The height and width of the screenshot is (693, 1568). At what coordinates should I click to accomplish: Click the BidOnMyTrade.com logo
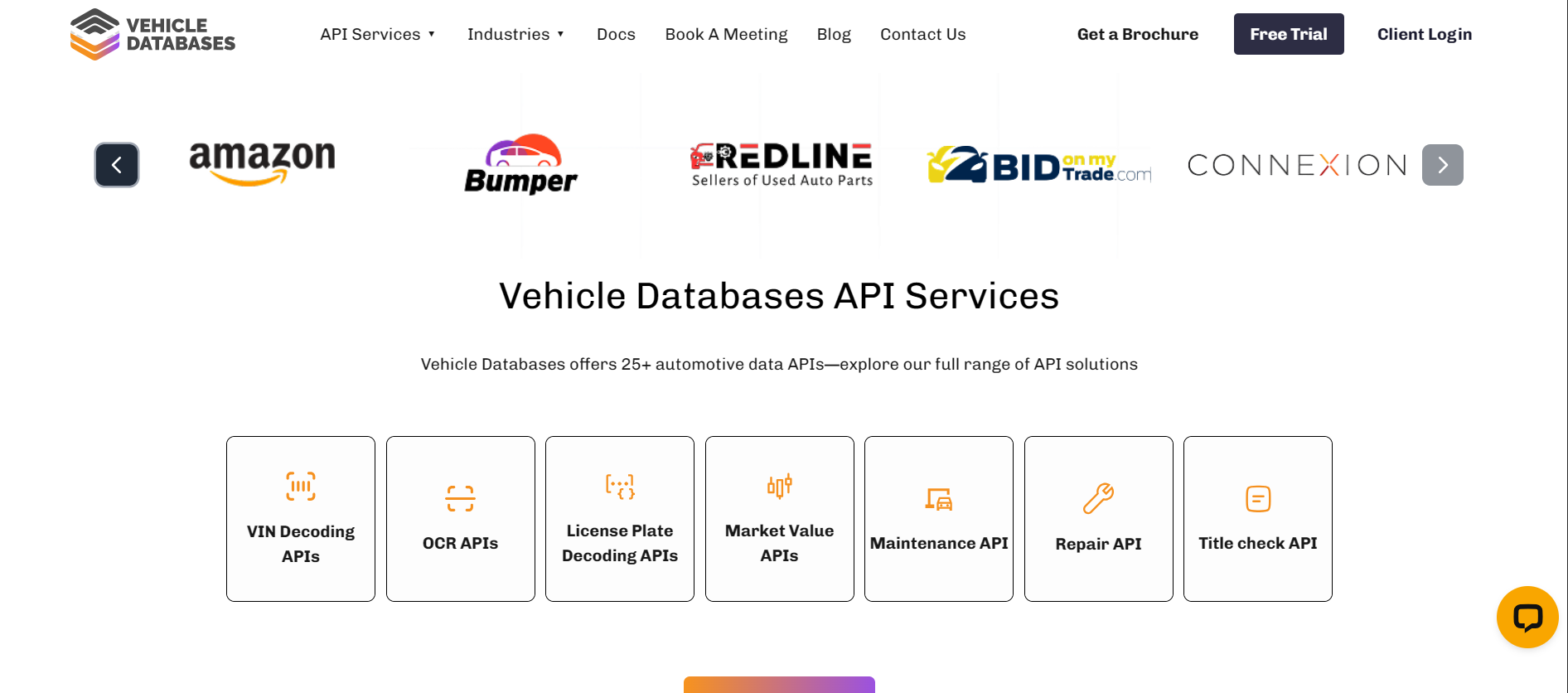1039,165
